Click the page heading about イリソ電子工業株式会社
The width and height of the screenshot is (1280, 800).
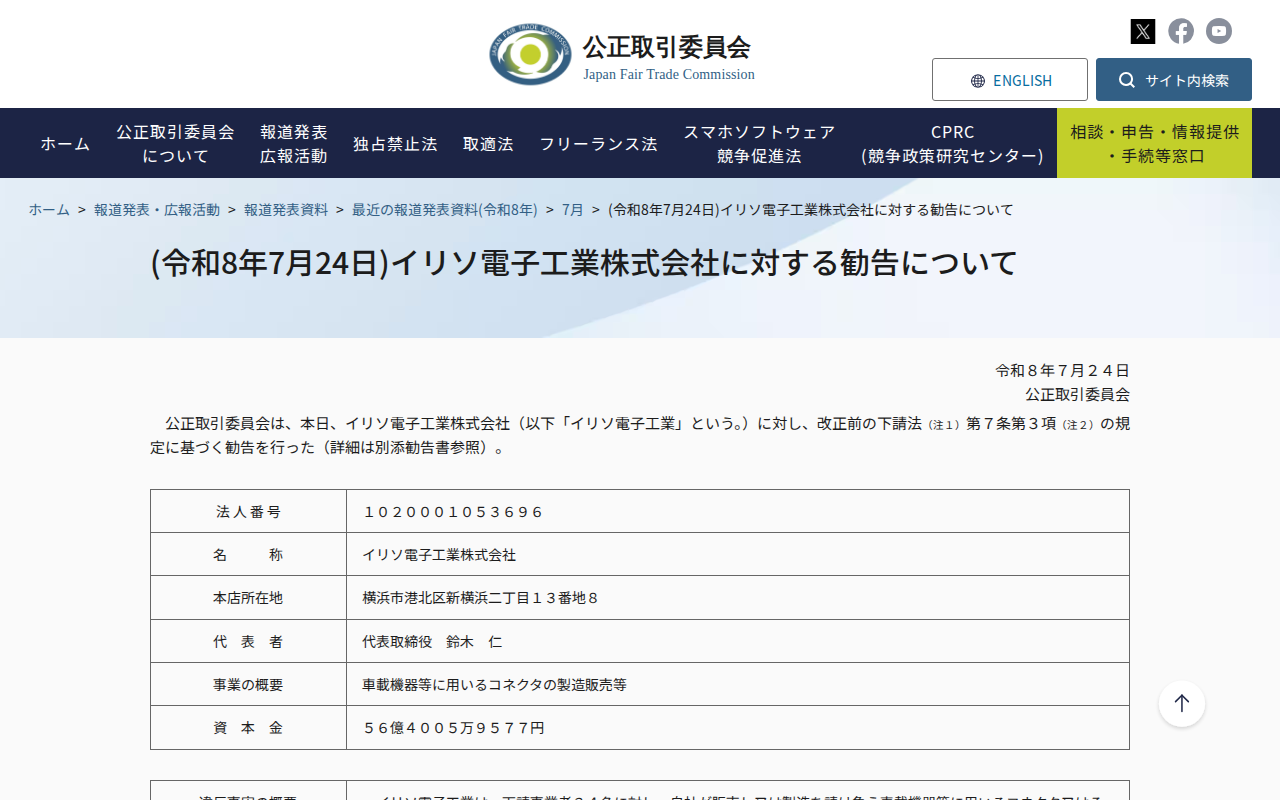tap(584, 263)
